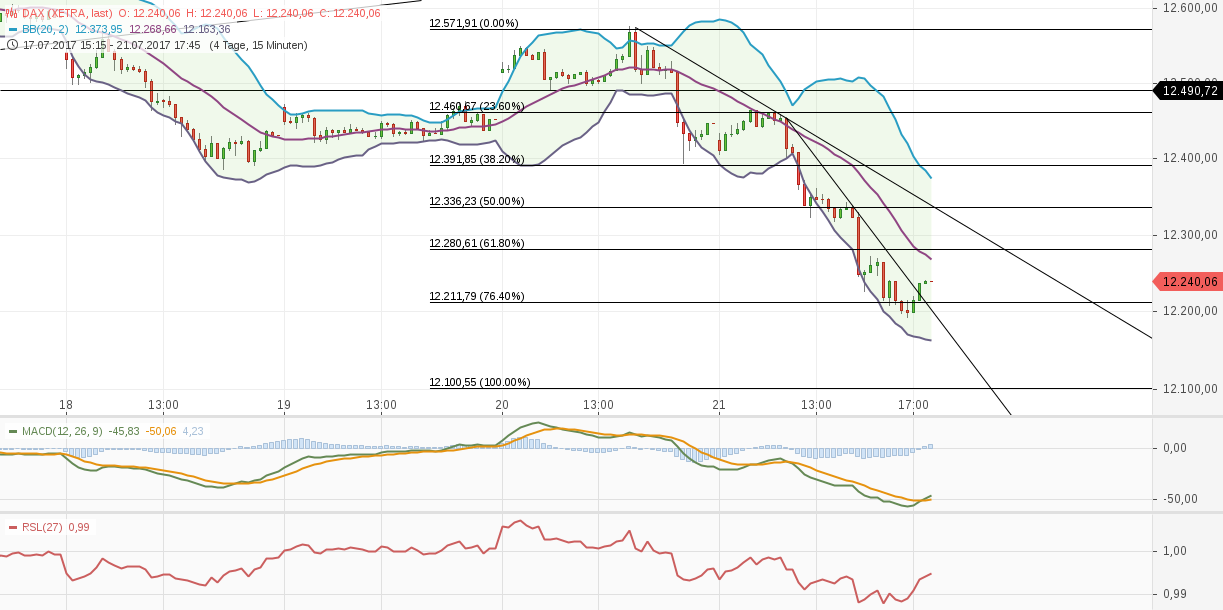1223x610 pixels.
Task: Click the 12.211,79 (76.40%) retracement label
Action: [475, 295]
